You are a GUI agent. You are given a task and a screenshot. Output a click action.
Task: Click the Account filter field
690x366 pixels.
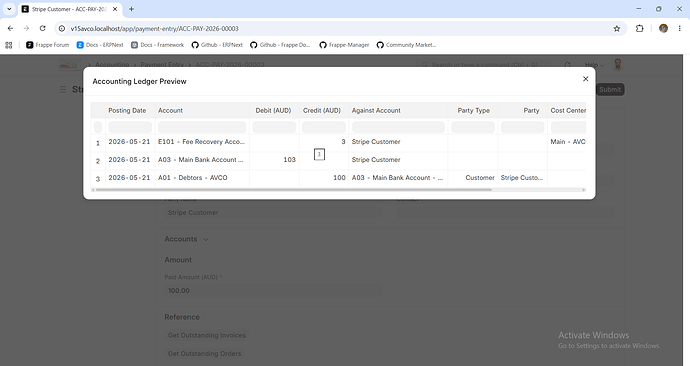click(202, 127)
